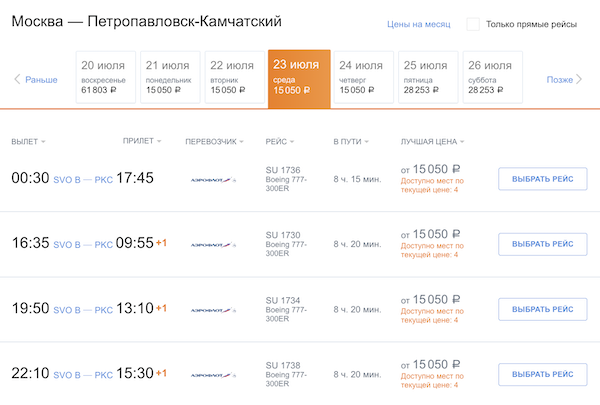Viewport: 600px width, 405px height.
Task: Click the Aeroflot logo for flight SU 1730
Action: (213, 245)
